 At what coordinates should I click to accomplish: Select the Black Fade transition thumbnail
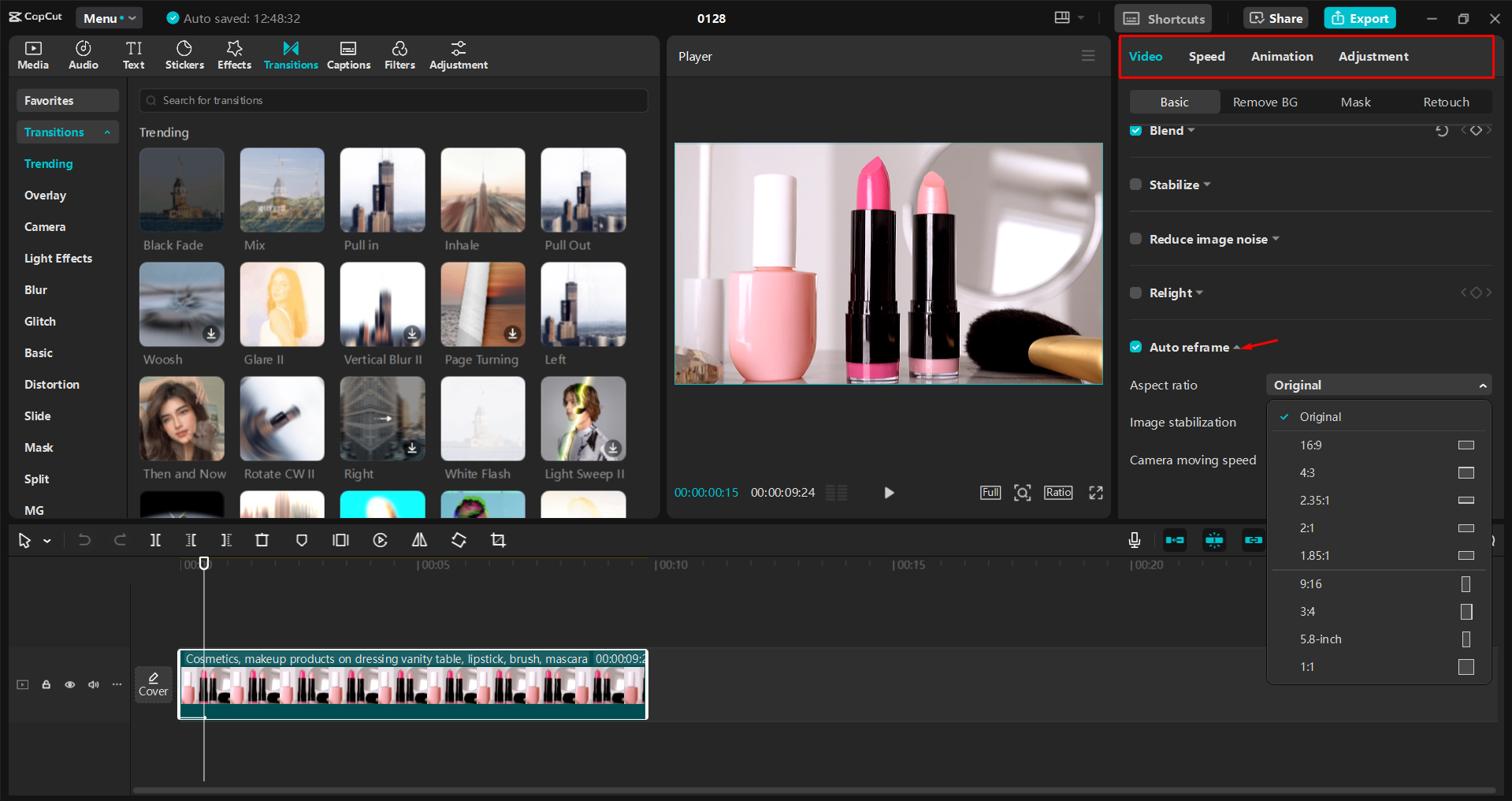coord(182,191)
